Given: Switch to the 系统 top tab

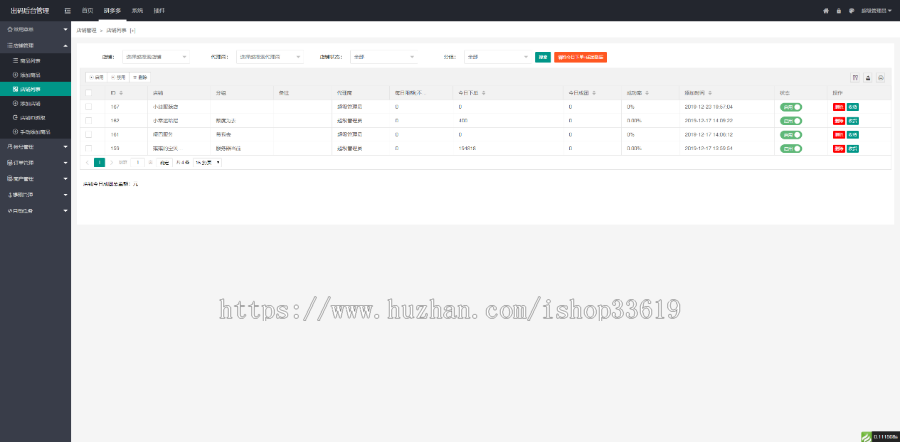Looking at the screenshot, I should click(137, 10).
